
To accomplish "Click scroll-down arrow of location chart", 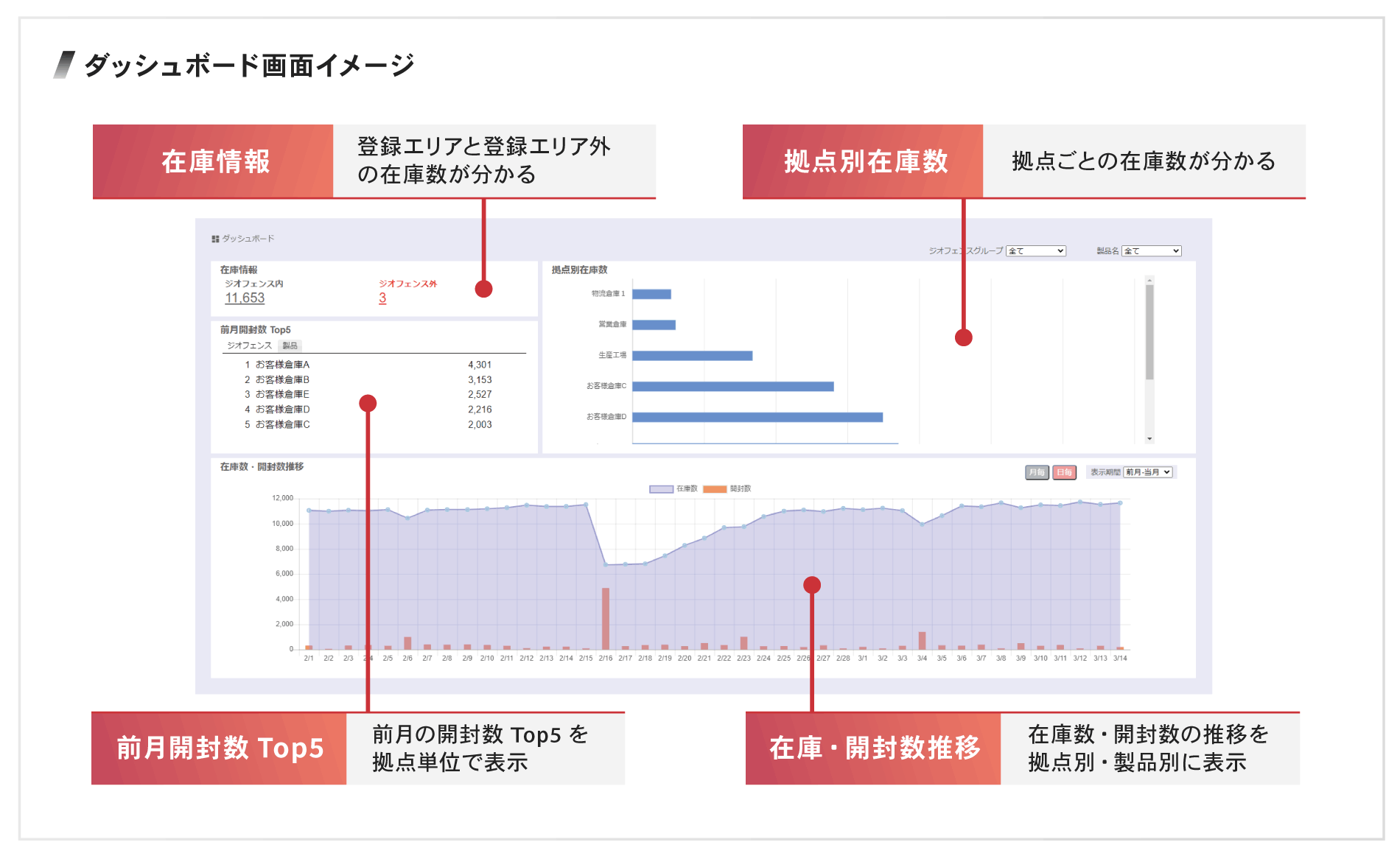I will tap(1149, 439).
